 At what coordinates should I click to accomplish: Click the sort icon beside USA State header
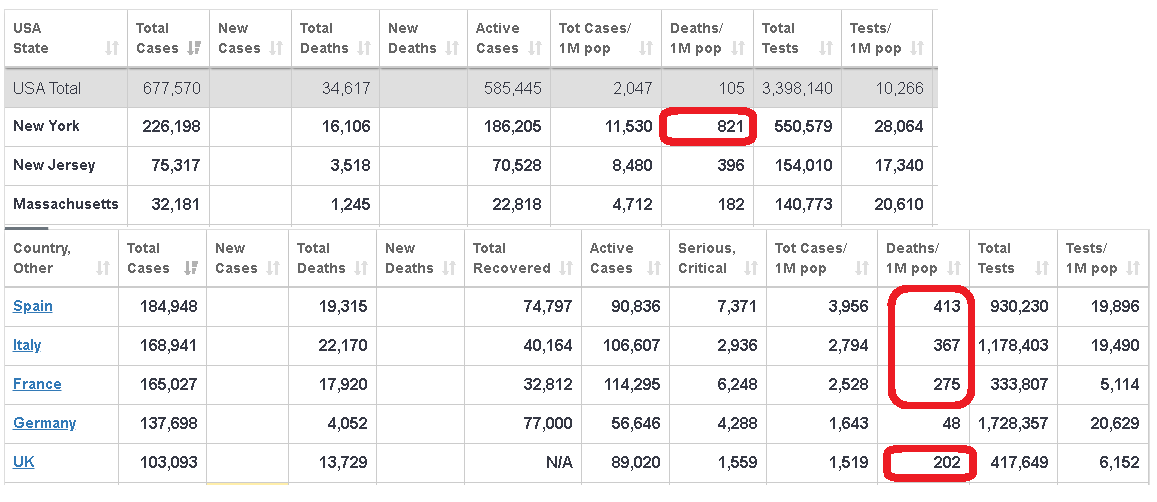coord(111,48)
